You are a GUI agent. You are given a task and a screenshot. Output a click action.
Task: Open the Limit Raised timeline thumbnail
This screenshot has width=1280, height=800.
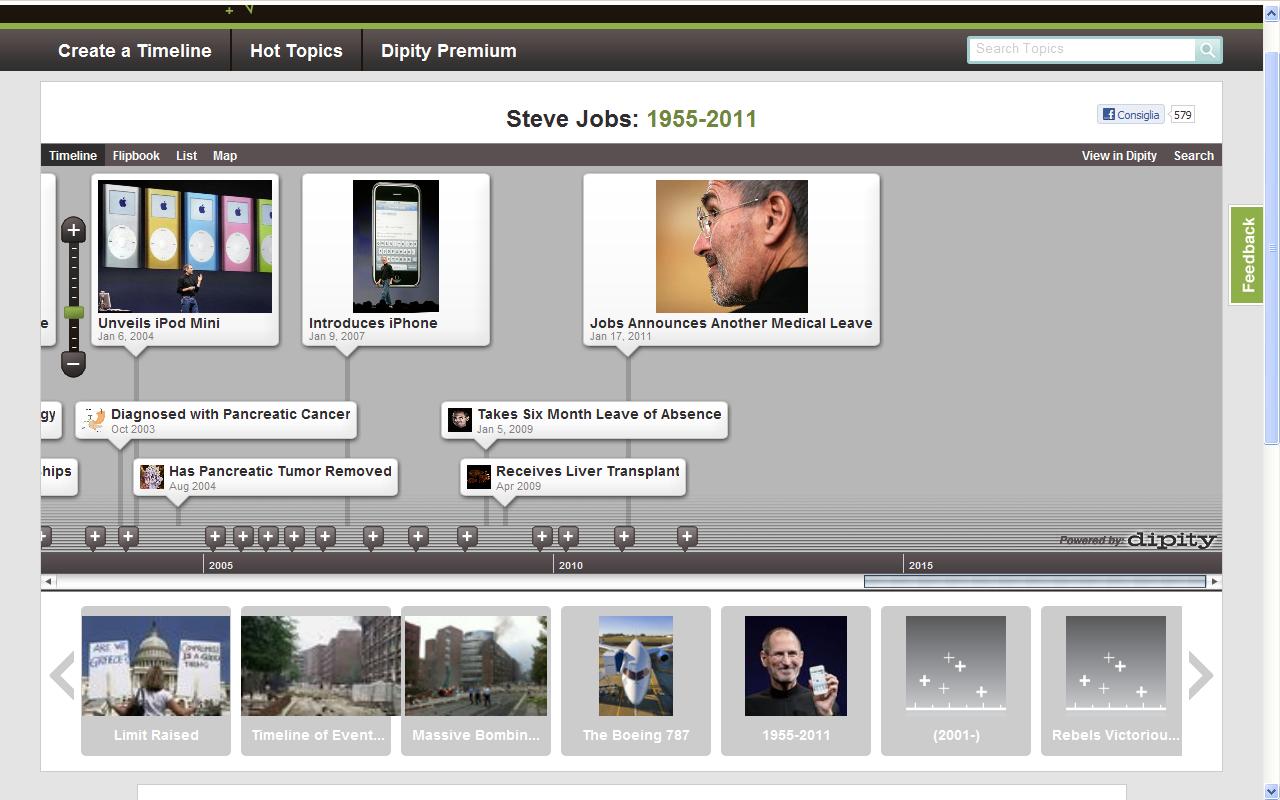(x=156, y=680)
